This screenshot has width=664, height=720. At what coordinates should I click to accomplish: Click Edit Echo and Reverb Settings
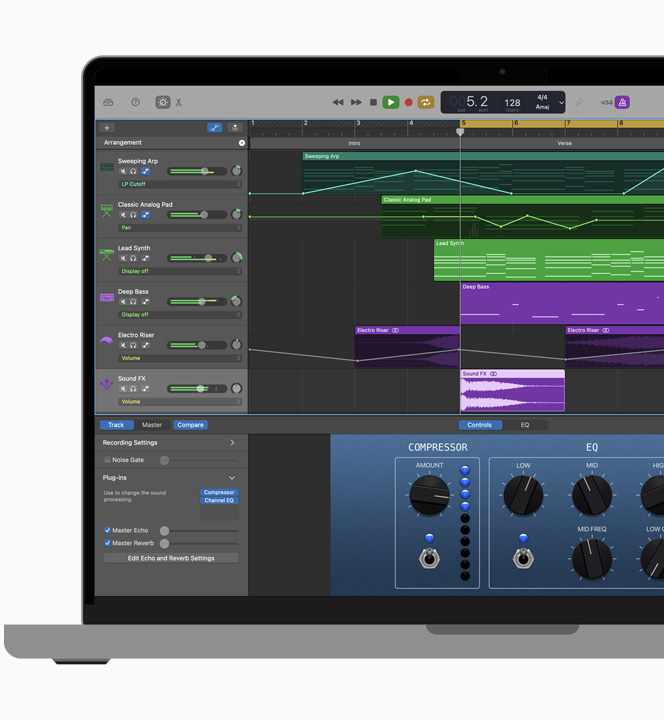click(171, 558)
